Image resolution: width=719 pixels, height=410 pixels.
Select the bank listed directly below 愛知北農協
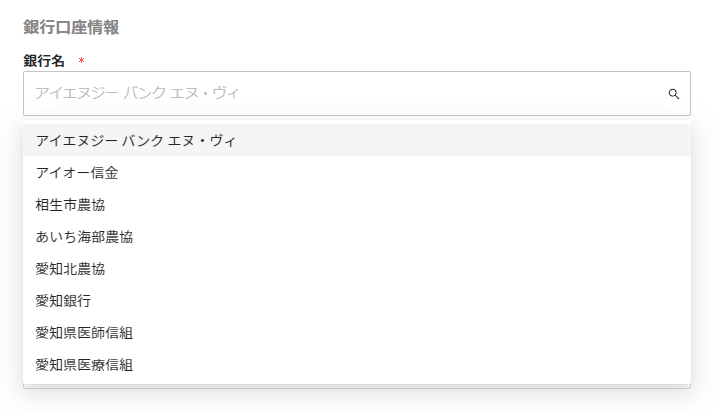click(63, 301)
